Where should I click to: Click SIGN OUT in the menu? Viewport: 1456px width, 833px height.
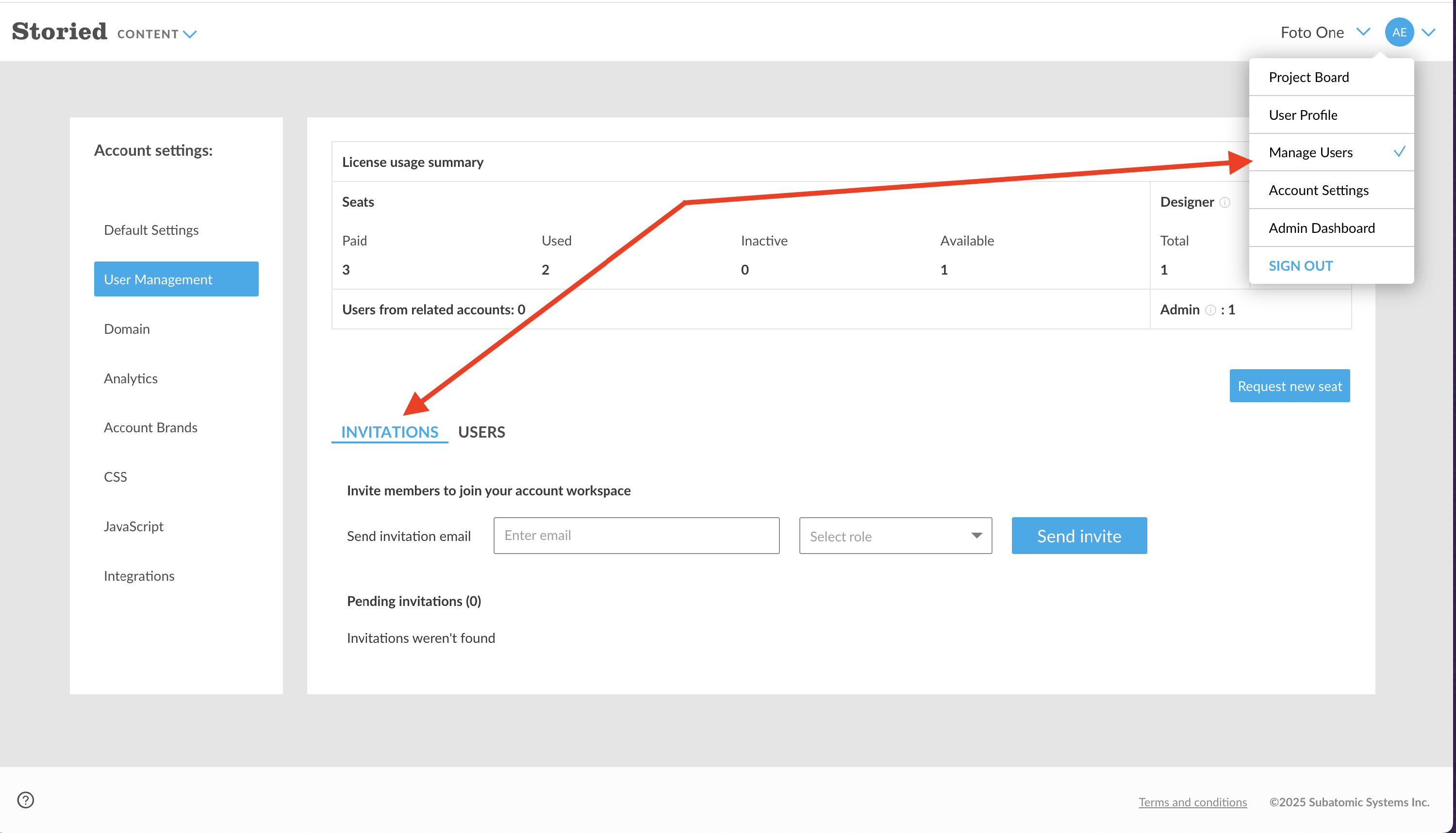coord(1300,265)
